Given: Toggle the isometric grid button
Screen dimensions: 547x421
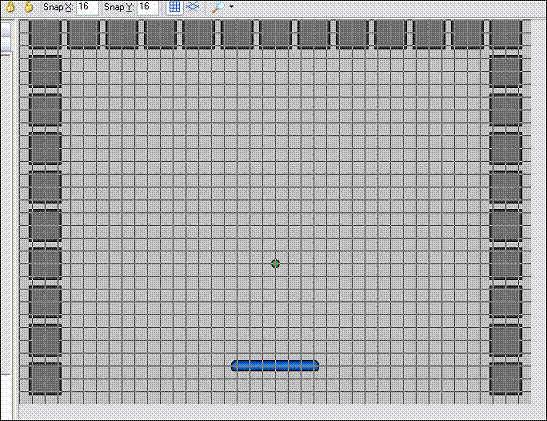Looking at the screenshot, I should [193, 7].
